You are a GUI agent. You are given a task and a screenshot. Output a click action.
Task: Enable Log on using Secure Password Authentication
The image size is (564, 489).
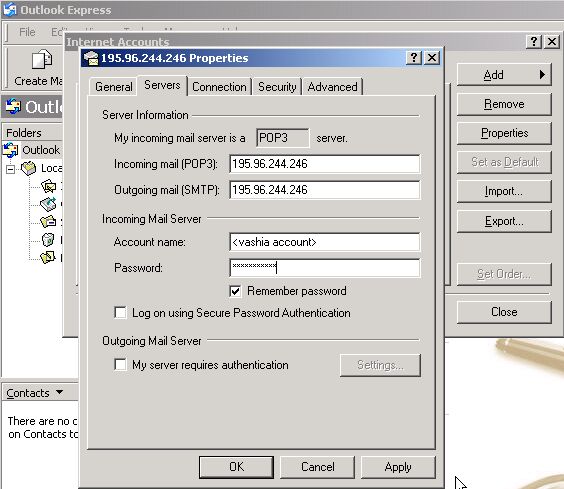coord(120,312)
